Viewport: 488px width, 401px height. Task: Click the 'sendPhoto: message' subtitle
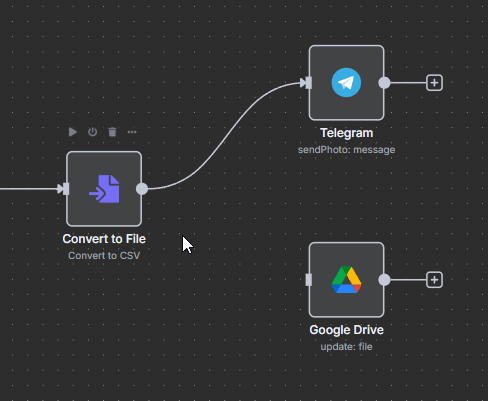(x=347, y=150)
